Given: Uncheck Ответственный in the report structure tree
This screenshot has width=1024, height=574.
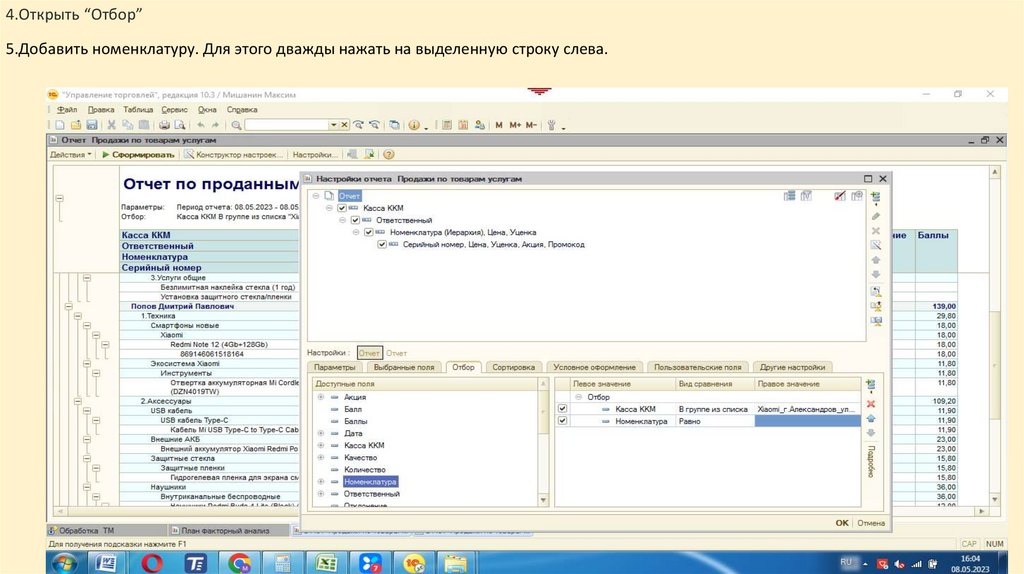Looking at the screenshot, I should point(354,220).
